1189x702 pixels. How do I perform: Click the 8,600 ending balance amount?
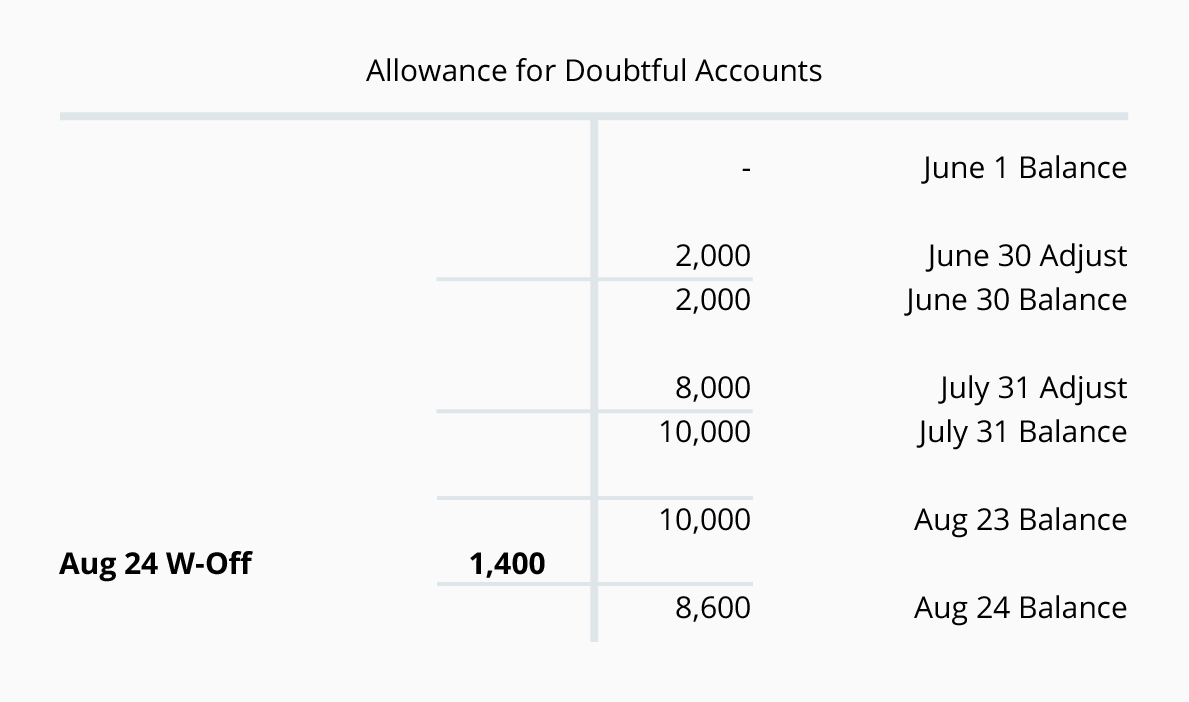pyautogui.click(x=713, y=608)
